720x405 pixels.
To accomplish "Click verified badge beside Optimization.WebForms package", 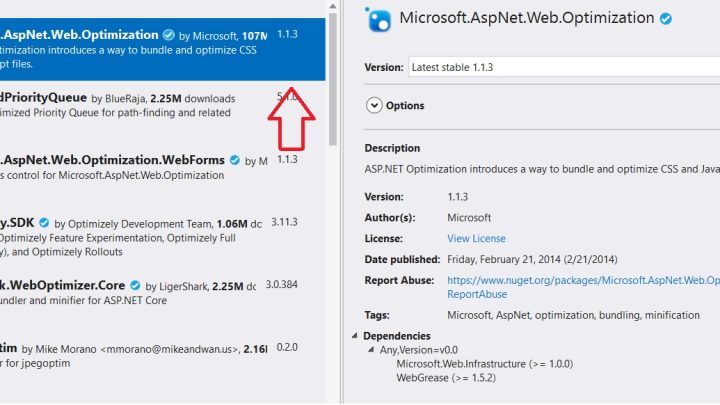I will point(235,160).
